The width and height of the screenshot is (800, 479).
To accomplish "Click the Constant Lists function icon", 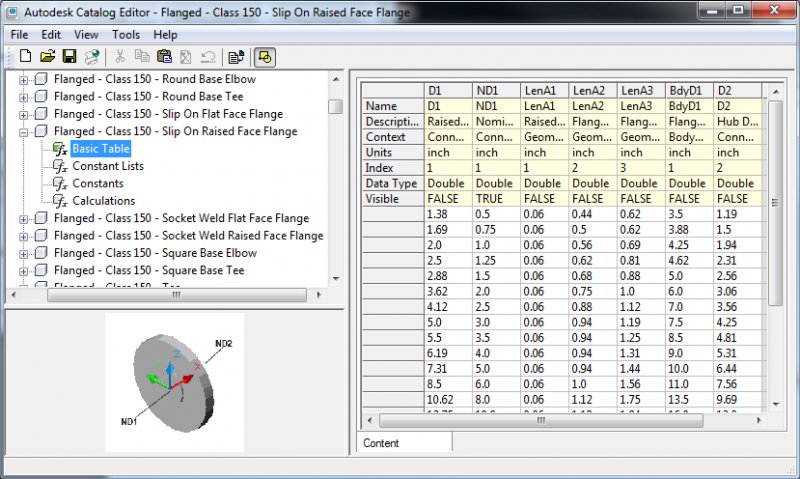I will coord(60,166).
